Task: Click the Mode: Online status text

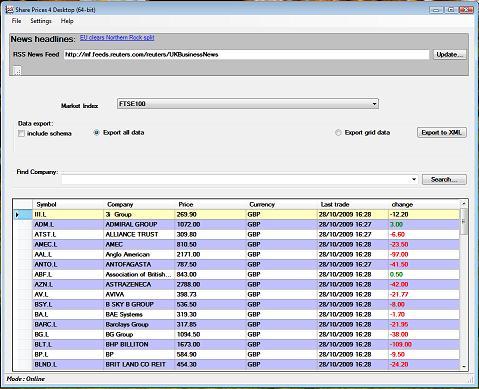Action: coord(26,379)
